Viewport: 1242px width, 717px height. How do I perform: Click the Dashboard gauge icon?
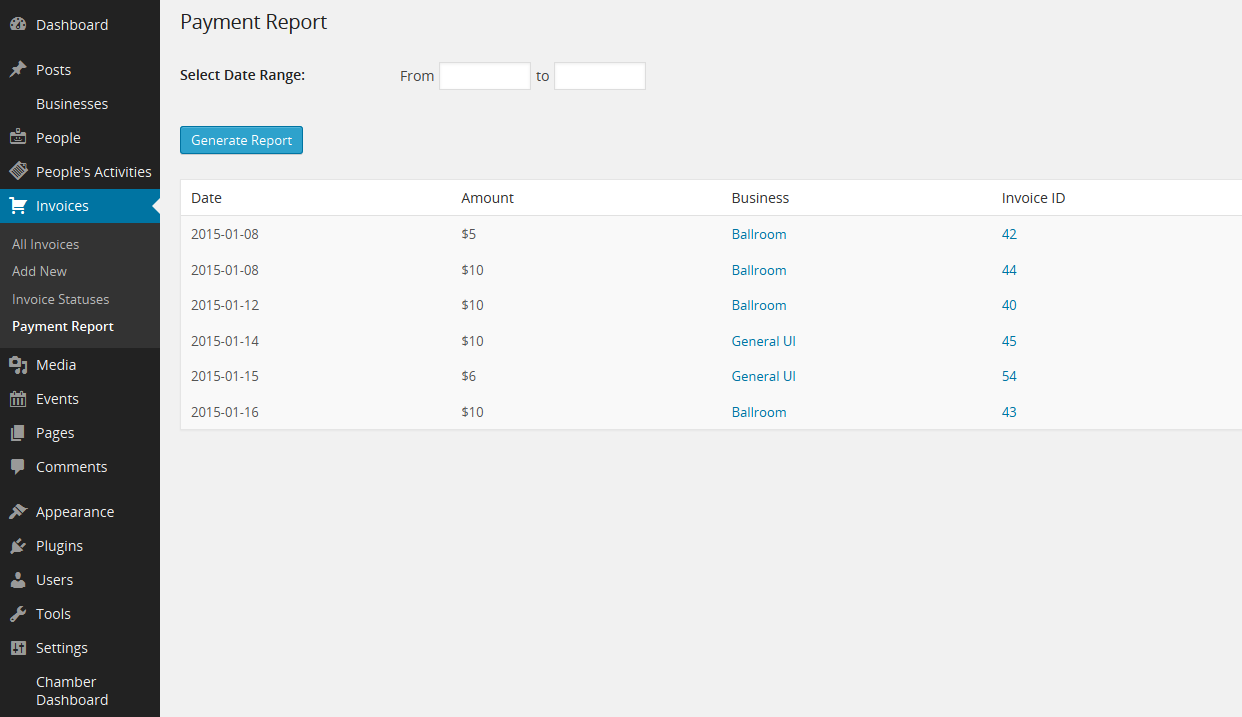[18, 25]
